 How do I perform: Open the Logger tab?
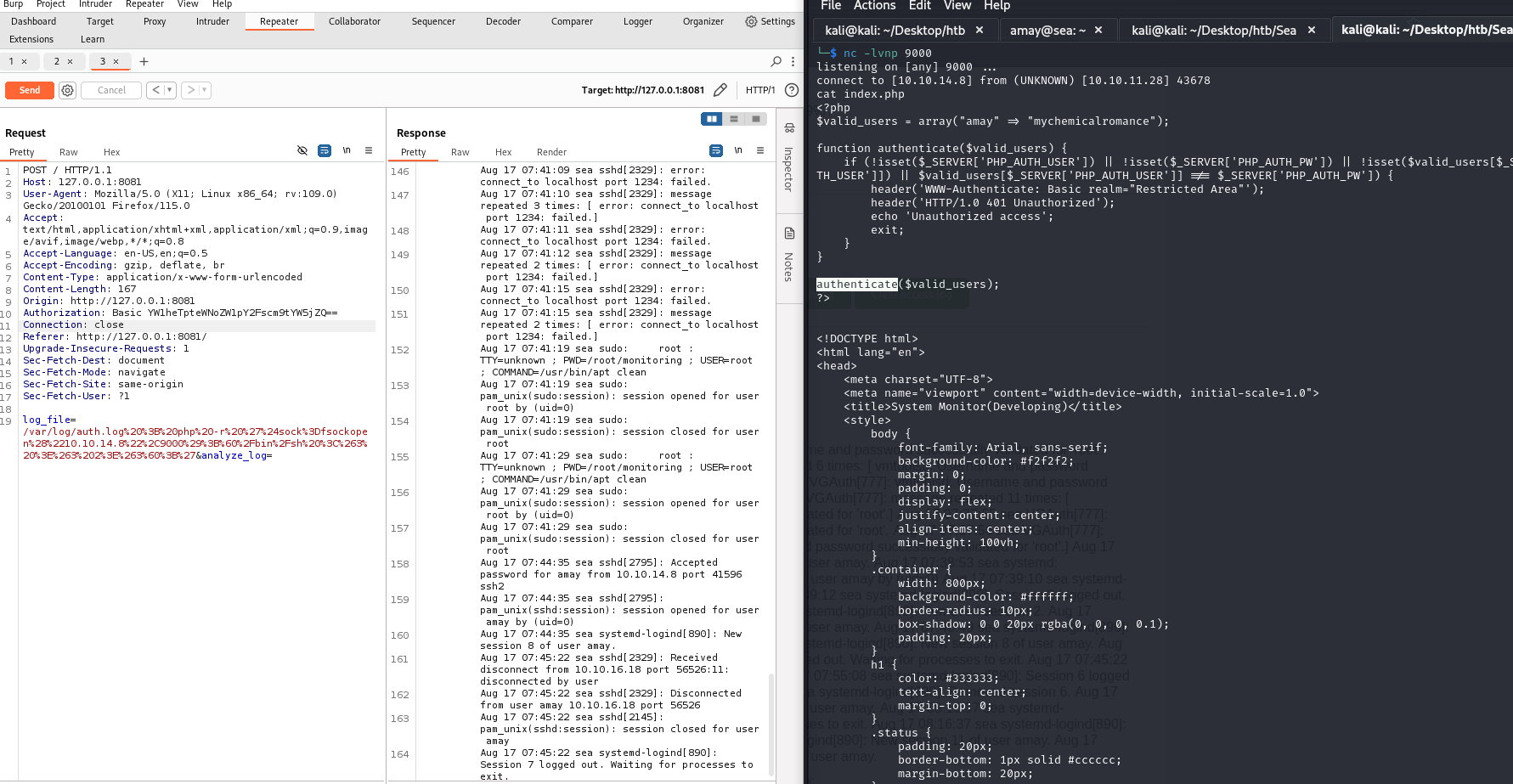(638, 21)
